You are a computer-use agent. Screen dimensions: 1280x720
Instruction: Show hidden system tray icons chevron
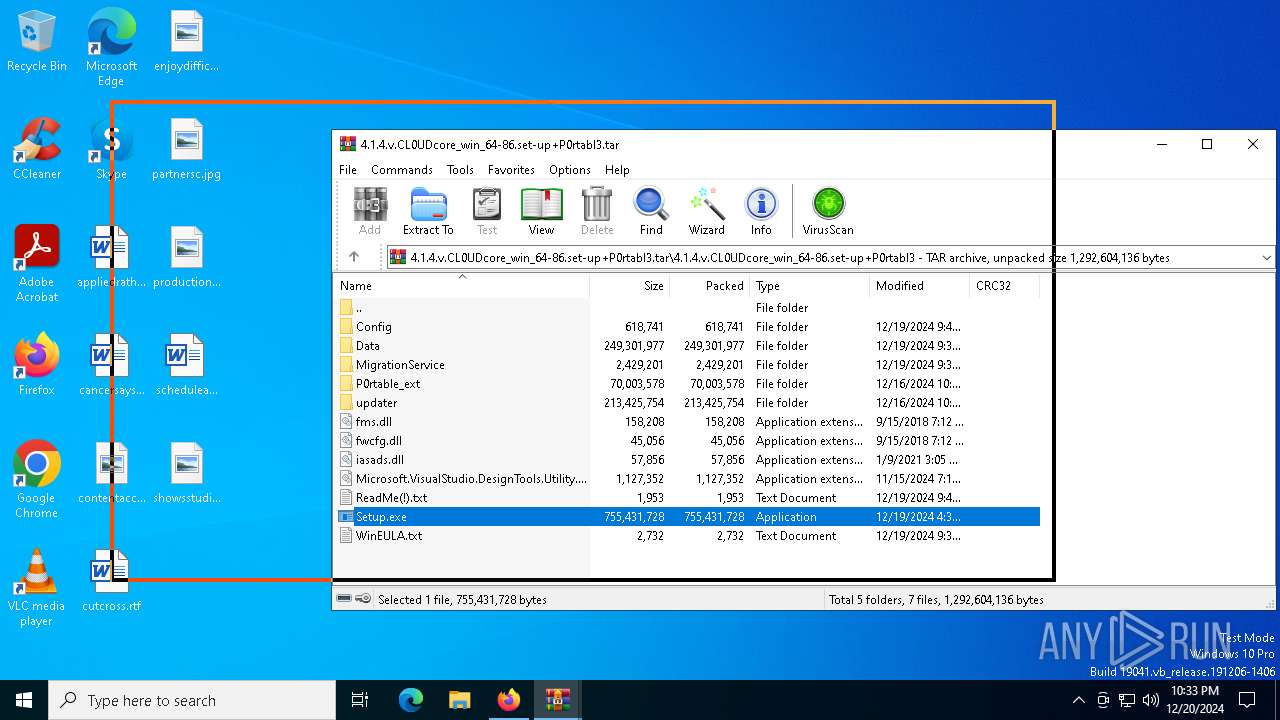point(1078,700)
